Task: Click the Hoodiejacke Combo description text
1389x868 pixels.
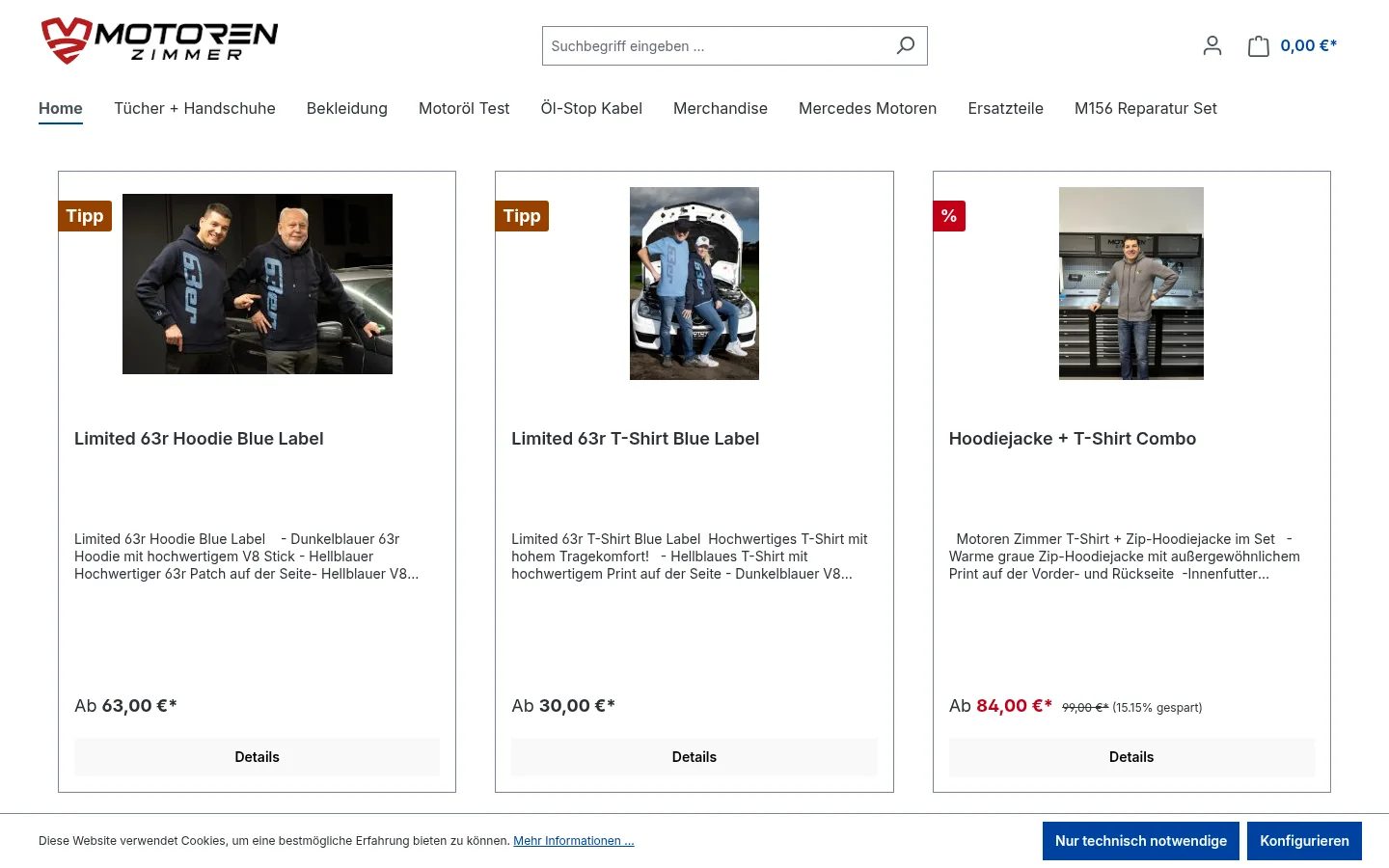Action: [1125, 556]
